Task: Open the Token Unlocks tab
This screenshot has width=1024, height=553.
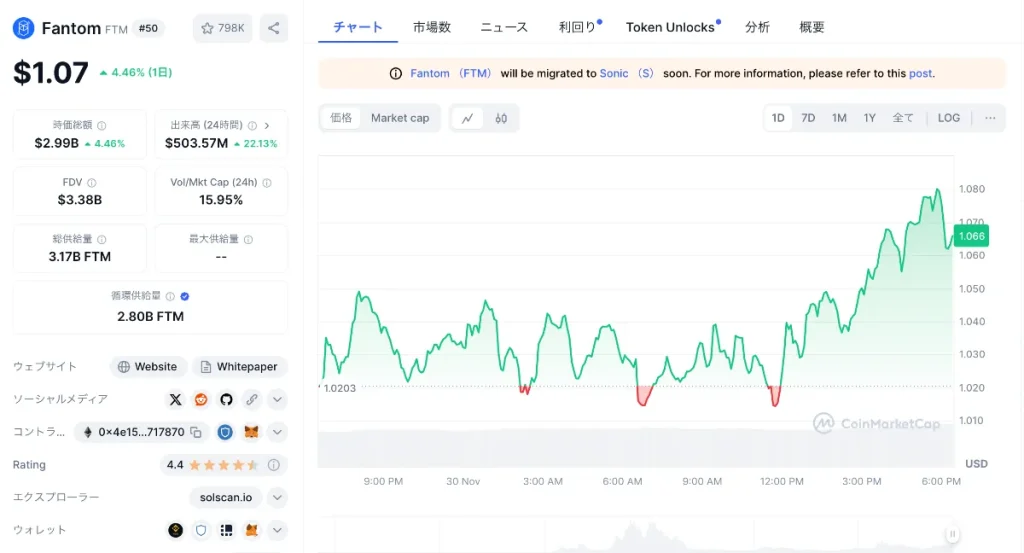Action: (x=670, y=27)
